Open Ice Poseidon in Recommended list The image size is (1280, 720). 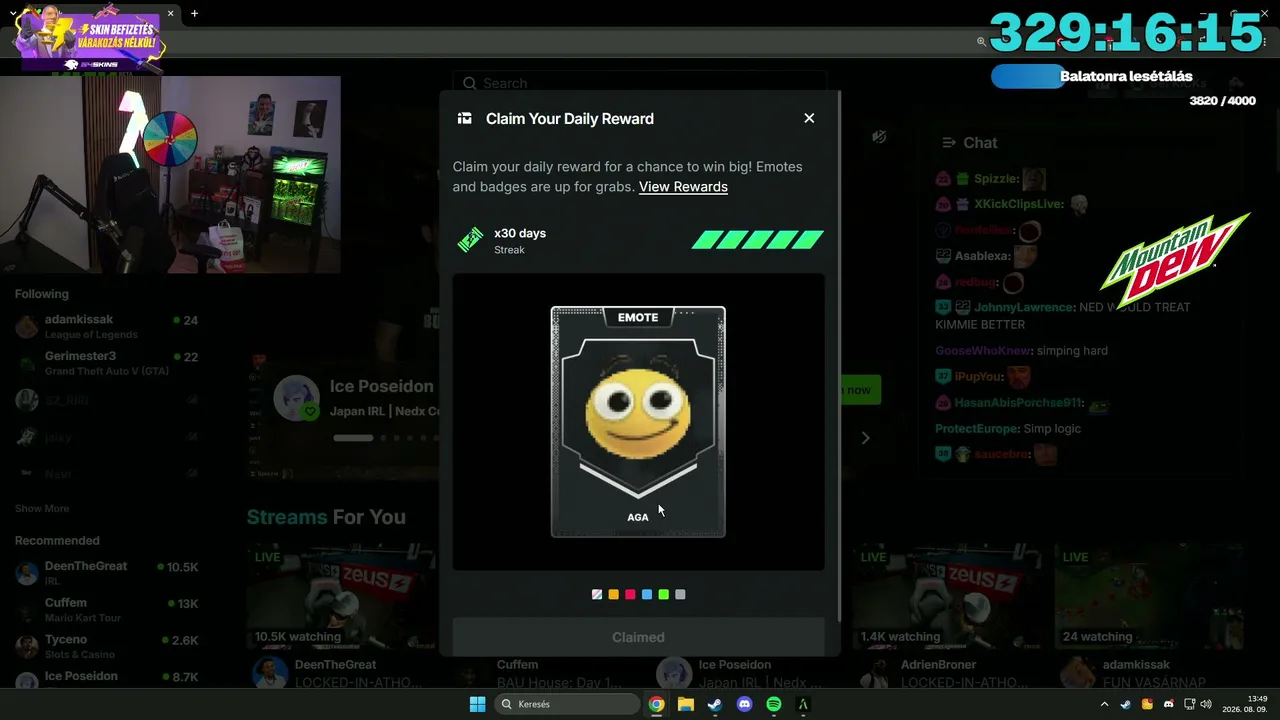tap(106, 680)
